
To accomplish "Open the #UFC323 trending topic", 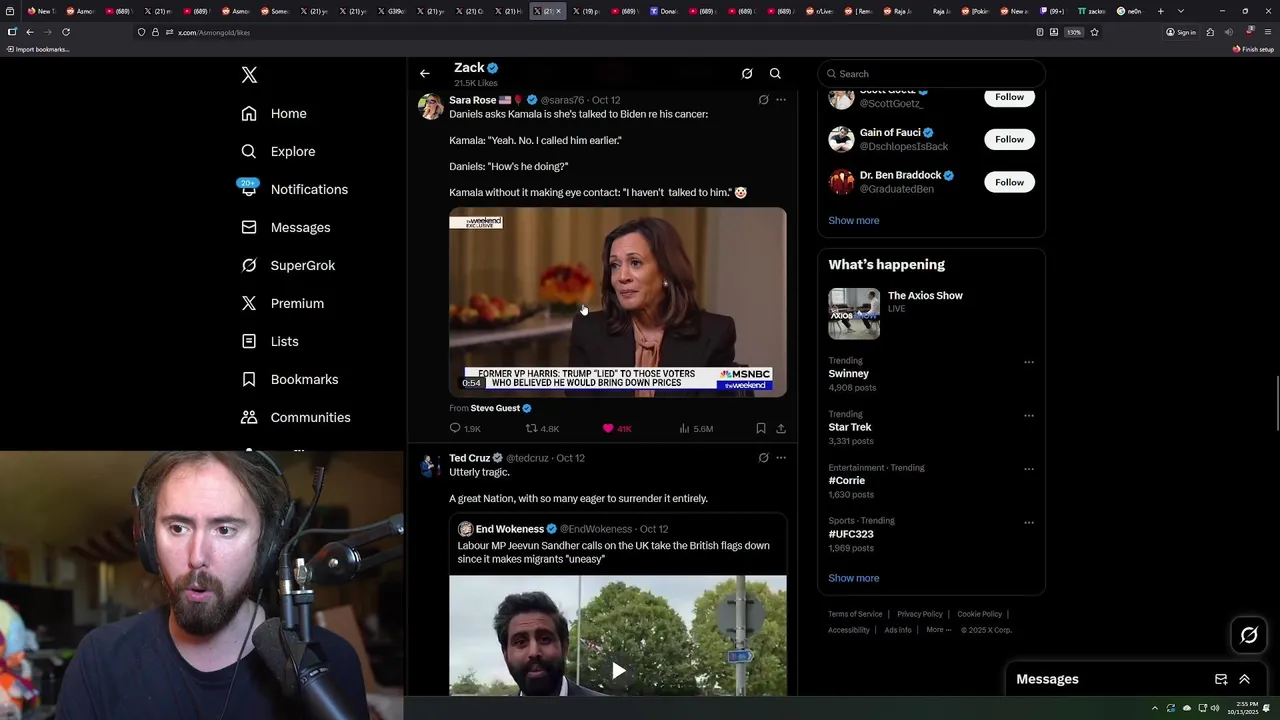I will (851, 534).
